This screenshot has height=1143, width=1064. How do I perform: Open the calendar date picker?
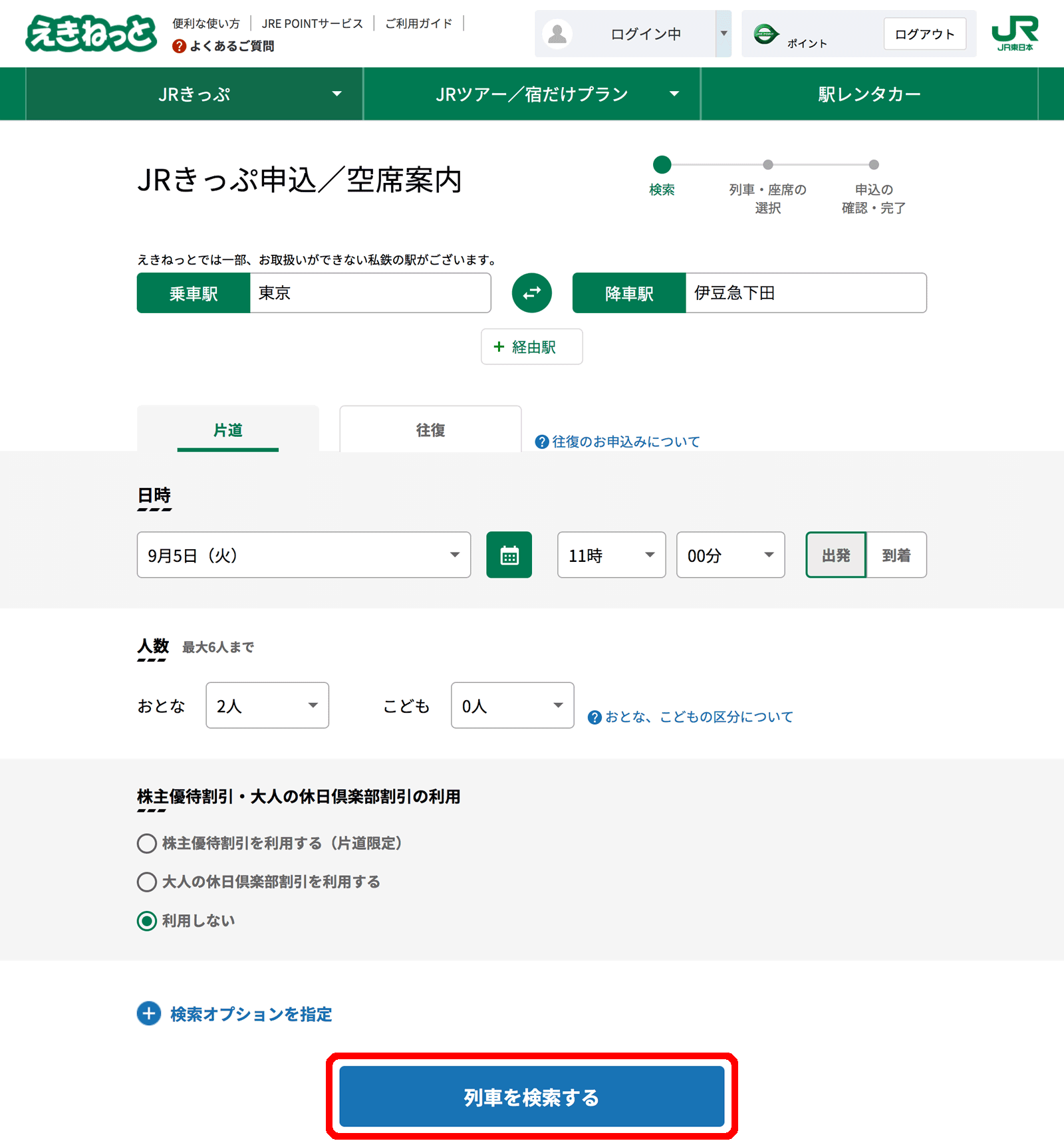509,555
